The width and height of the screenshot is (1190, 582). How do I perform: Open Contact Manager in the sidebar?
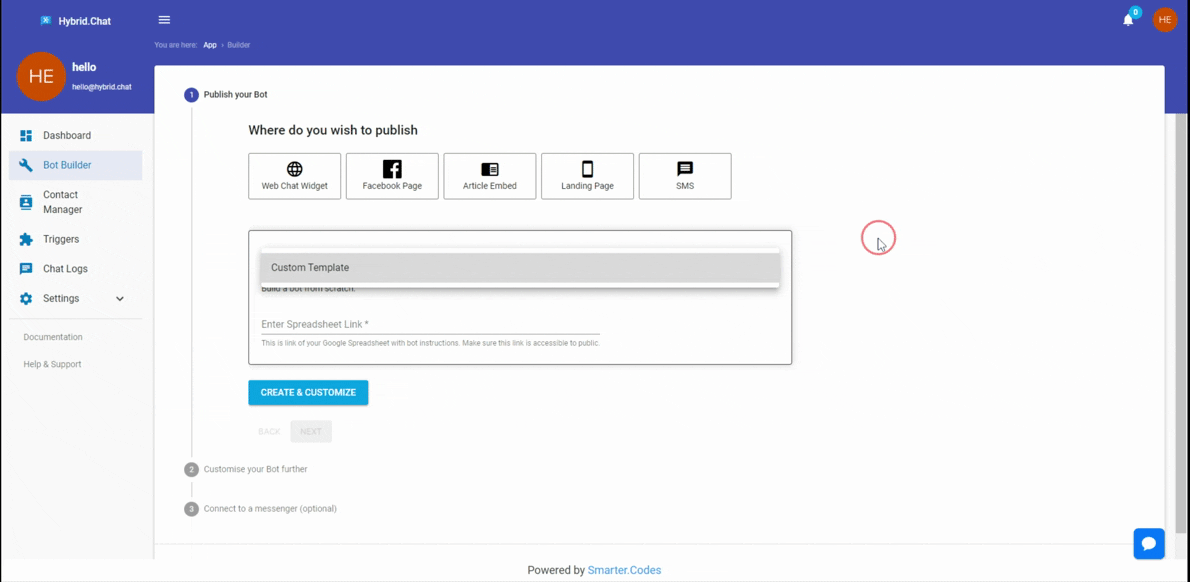coord(75,202)
